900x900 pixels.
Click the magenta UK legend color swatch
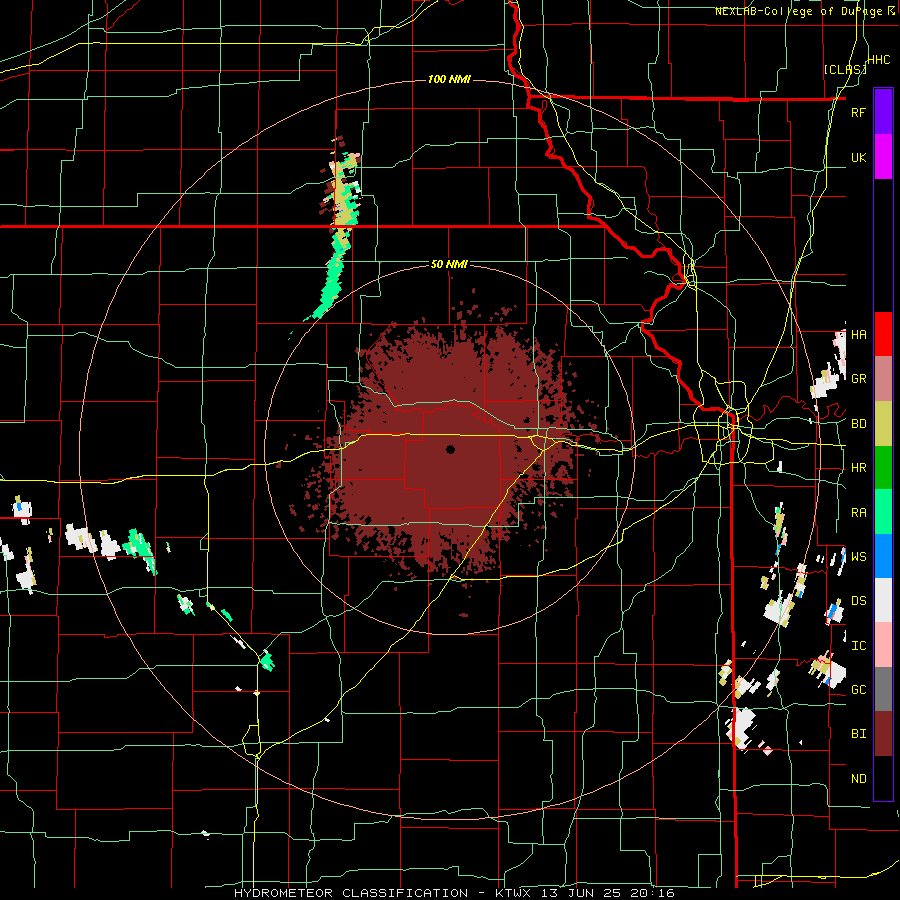pos(883,156)
